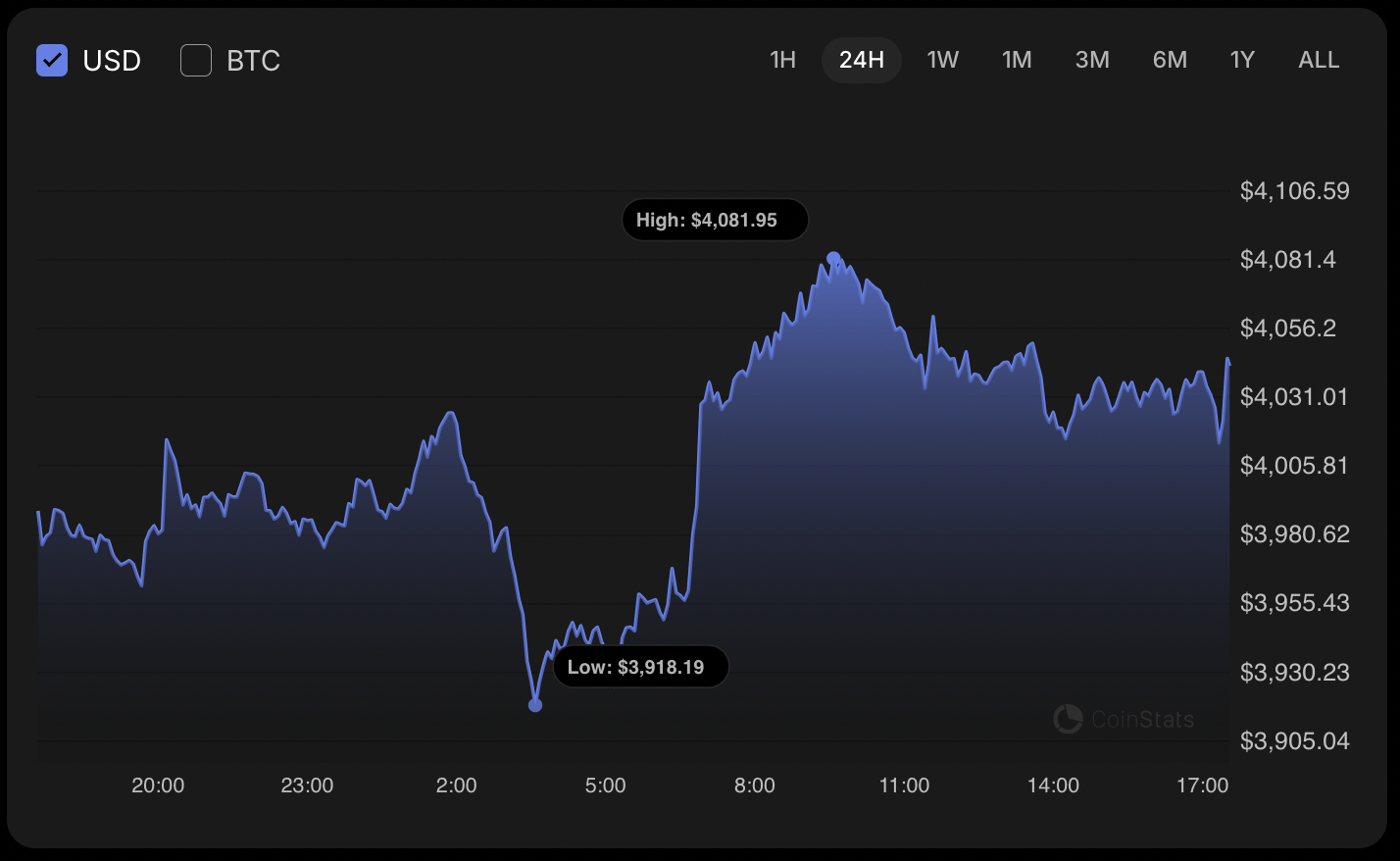Click the 20:00 x-axis time label

tap(158, 785)
